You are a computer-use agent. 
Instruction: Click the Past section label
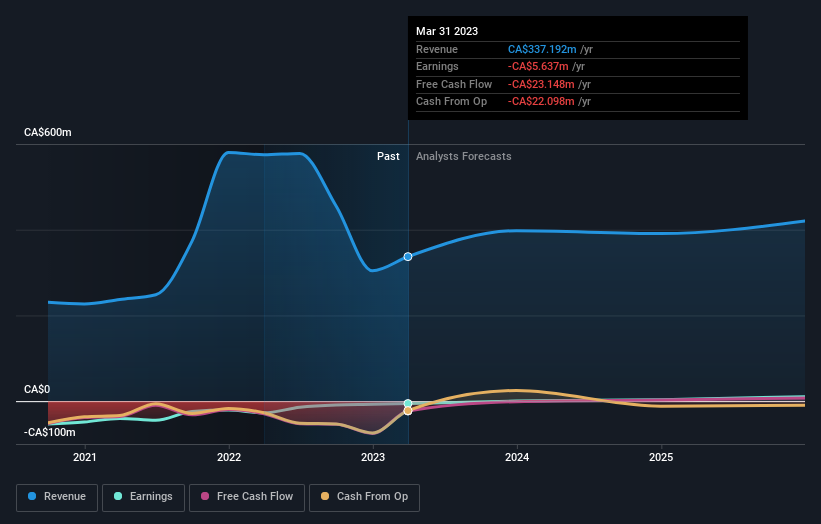click(388, 156)
